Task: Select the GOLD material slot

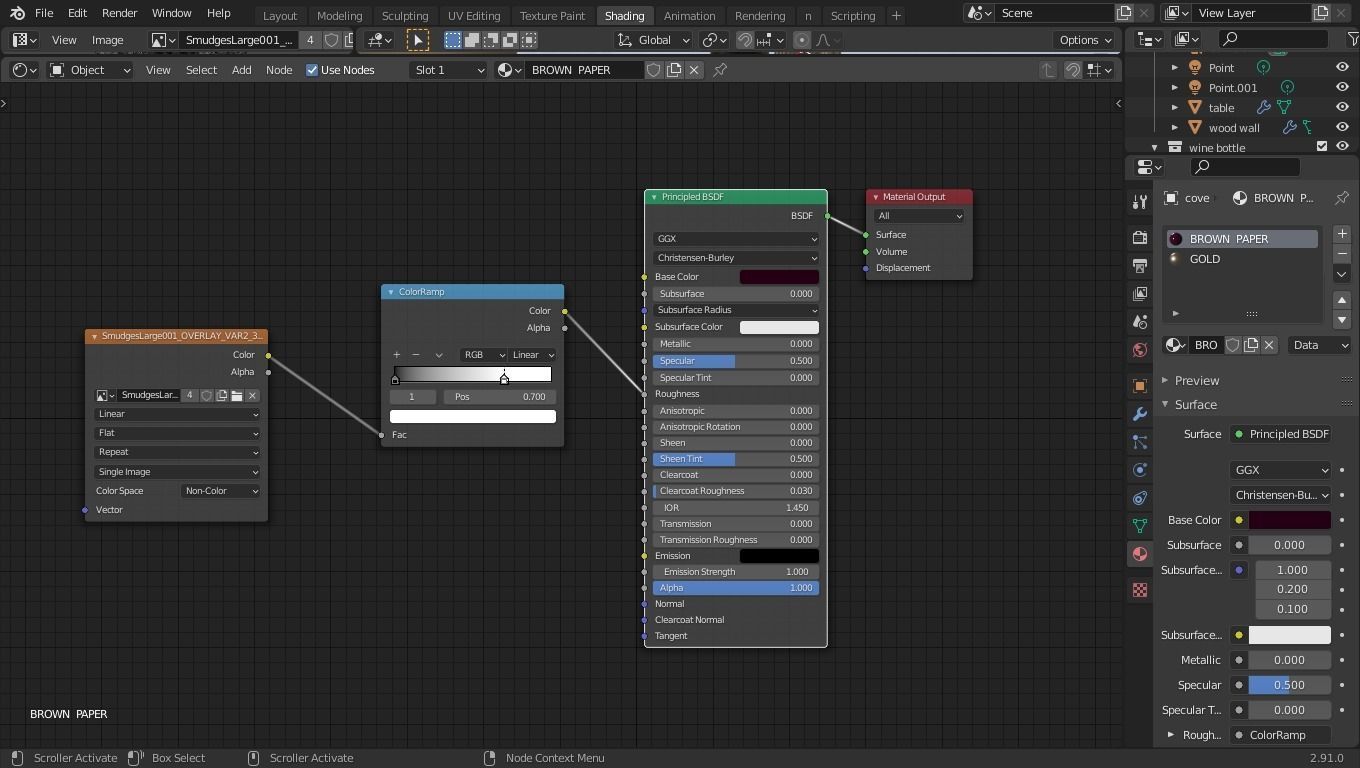Action: pyautogui.click(x=1243, y=259)
